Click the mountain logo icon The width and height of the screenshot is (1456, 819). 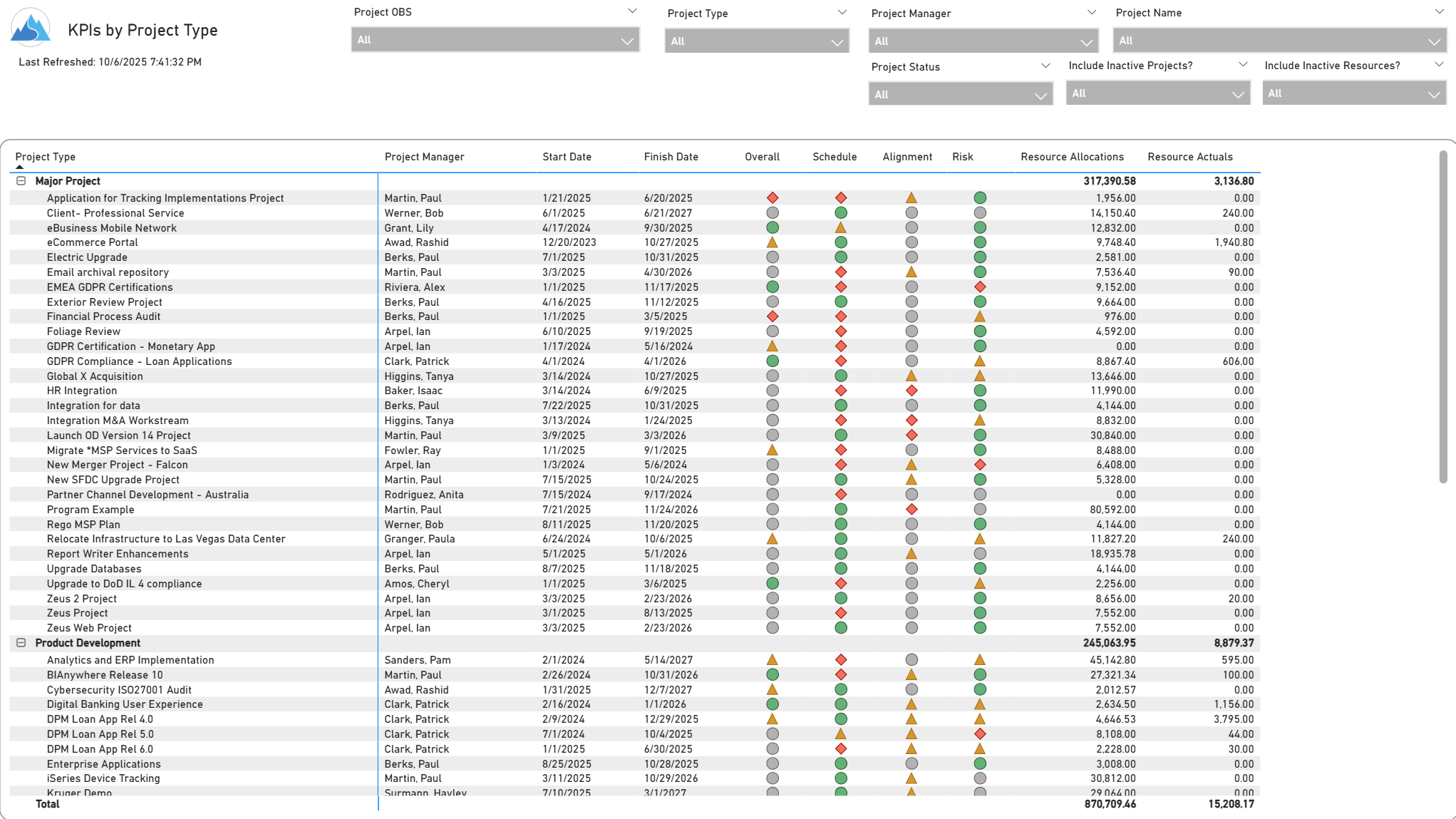31,27
